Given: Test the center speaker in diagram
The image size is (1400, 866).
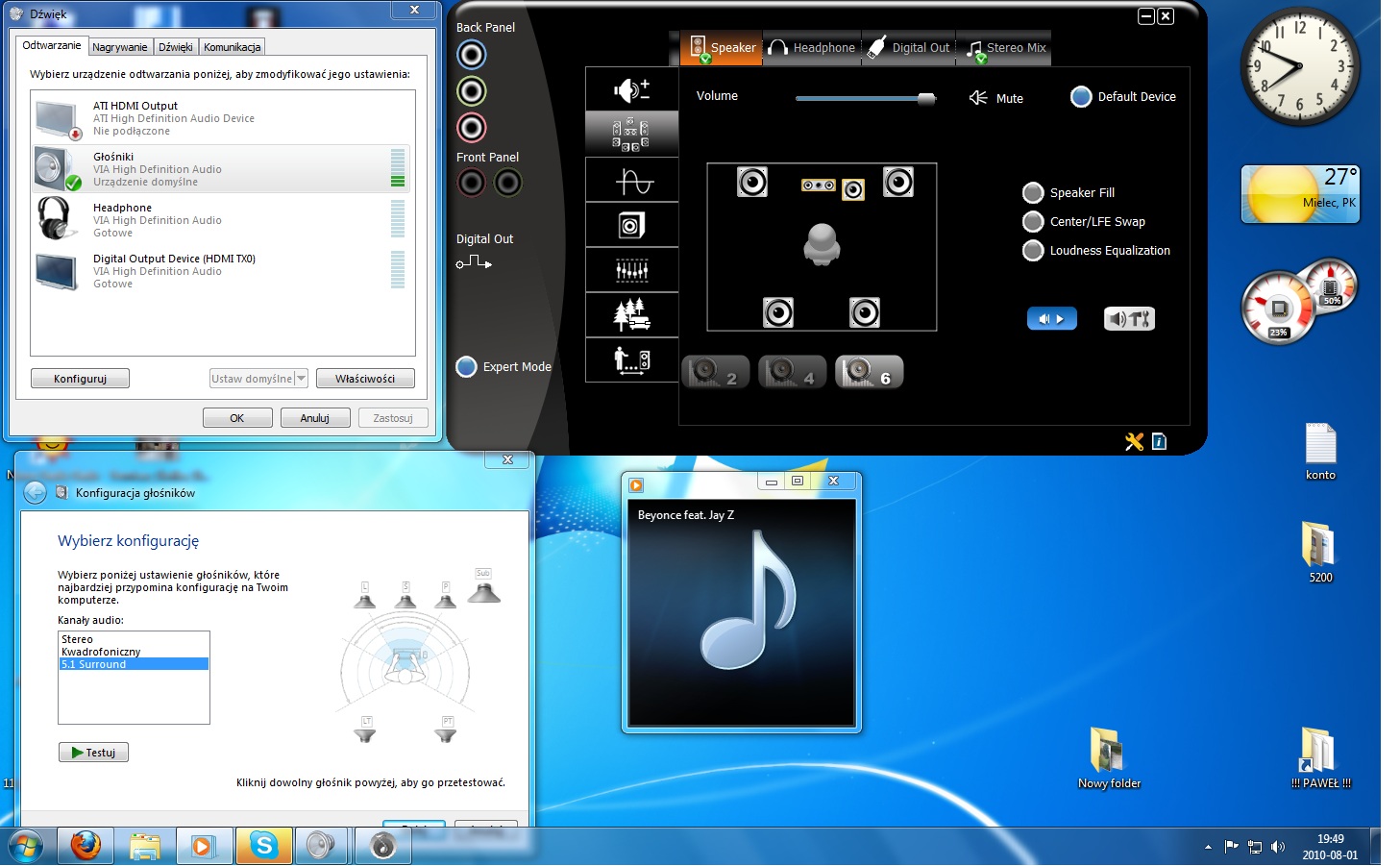Looking at the screenshot, I should (818, 185).
